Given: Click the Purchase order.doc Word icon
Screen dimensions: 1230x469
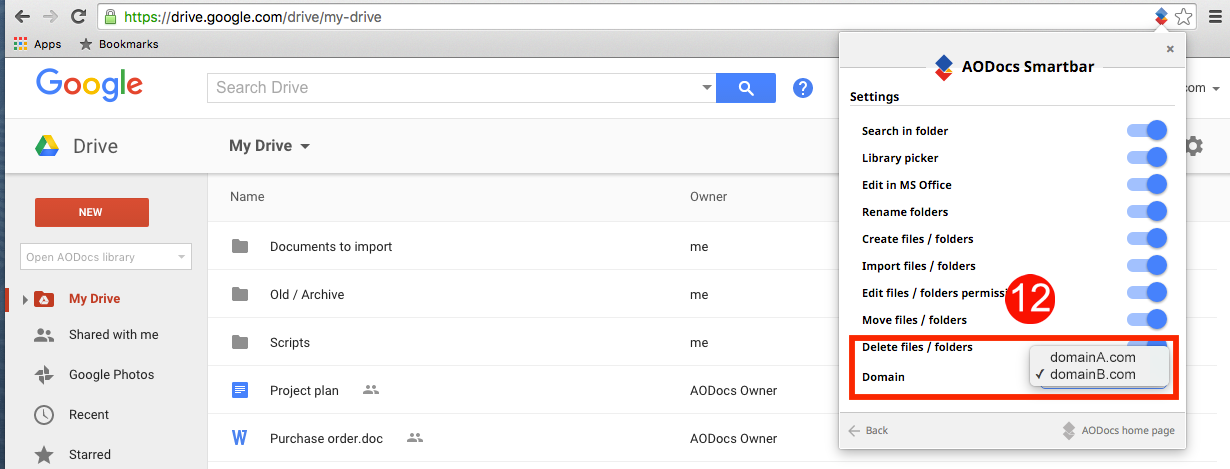Looking at the screenshot, I should click(240, 438).
